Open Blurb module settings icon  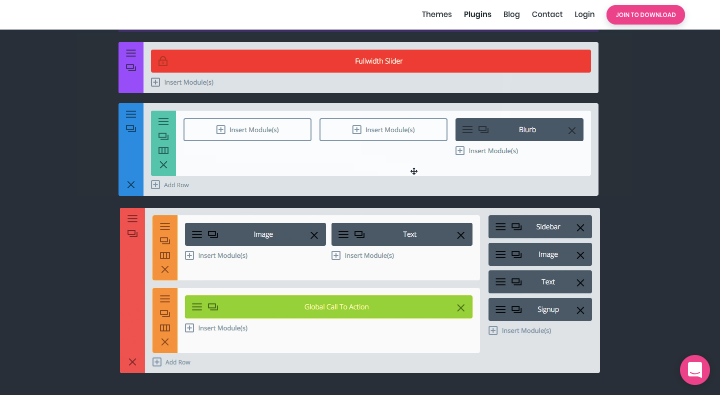tap(467, 130)
